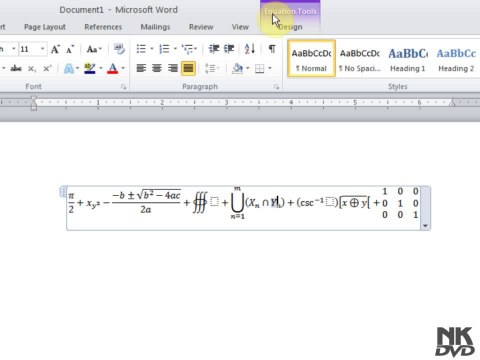Toggle Justify alignment
This screenshot has height=360, width=480.
pos(188,69)
